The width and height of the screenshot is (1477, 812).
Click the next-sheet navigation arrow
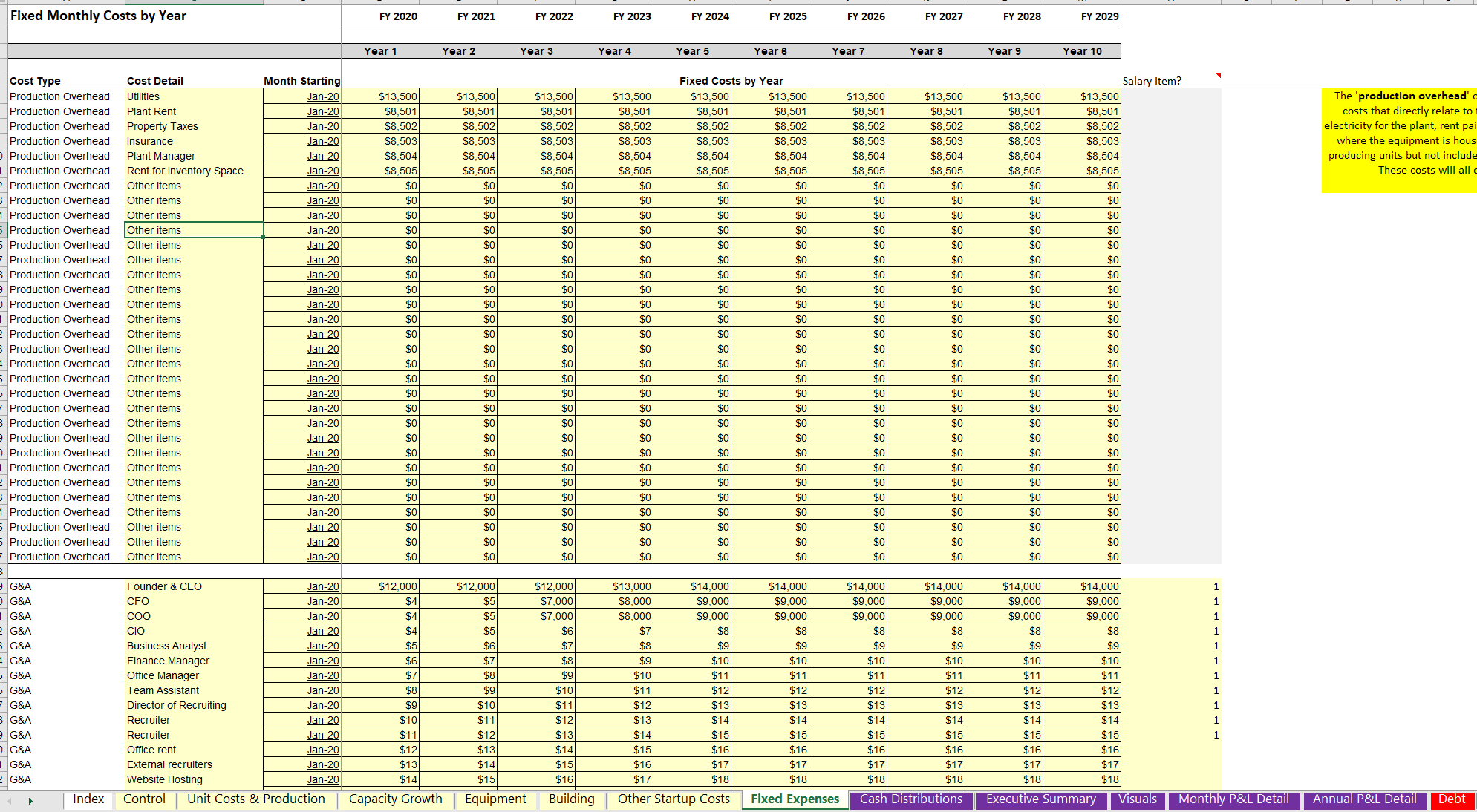click(x=31, y=801)
